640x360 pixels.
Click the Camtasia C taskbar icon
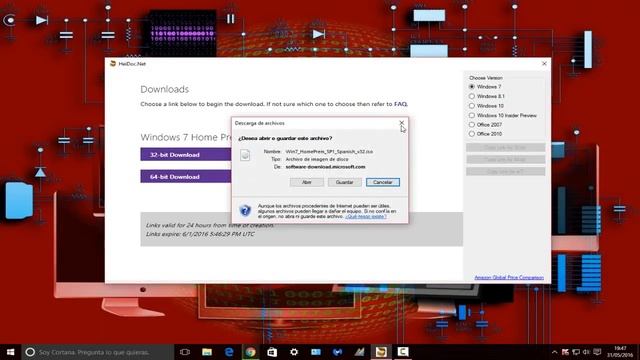[403, 352]
